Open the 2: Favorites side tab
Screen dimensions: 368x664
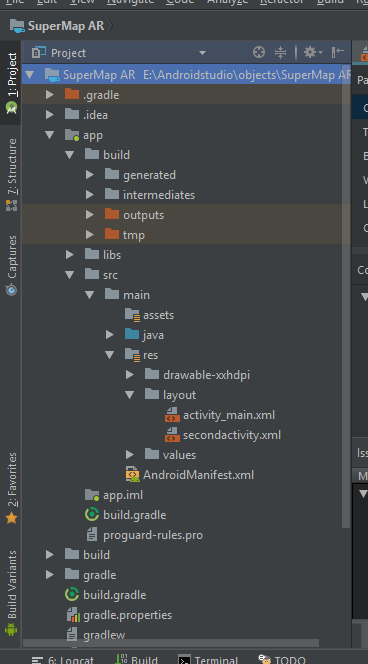(x=11, y=488)
